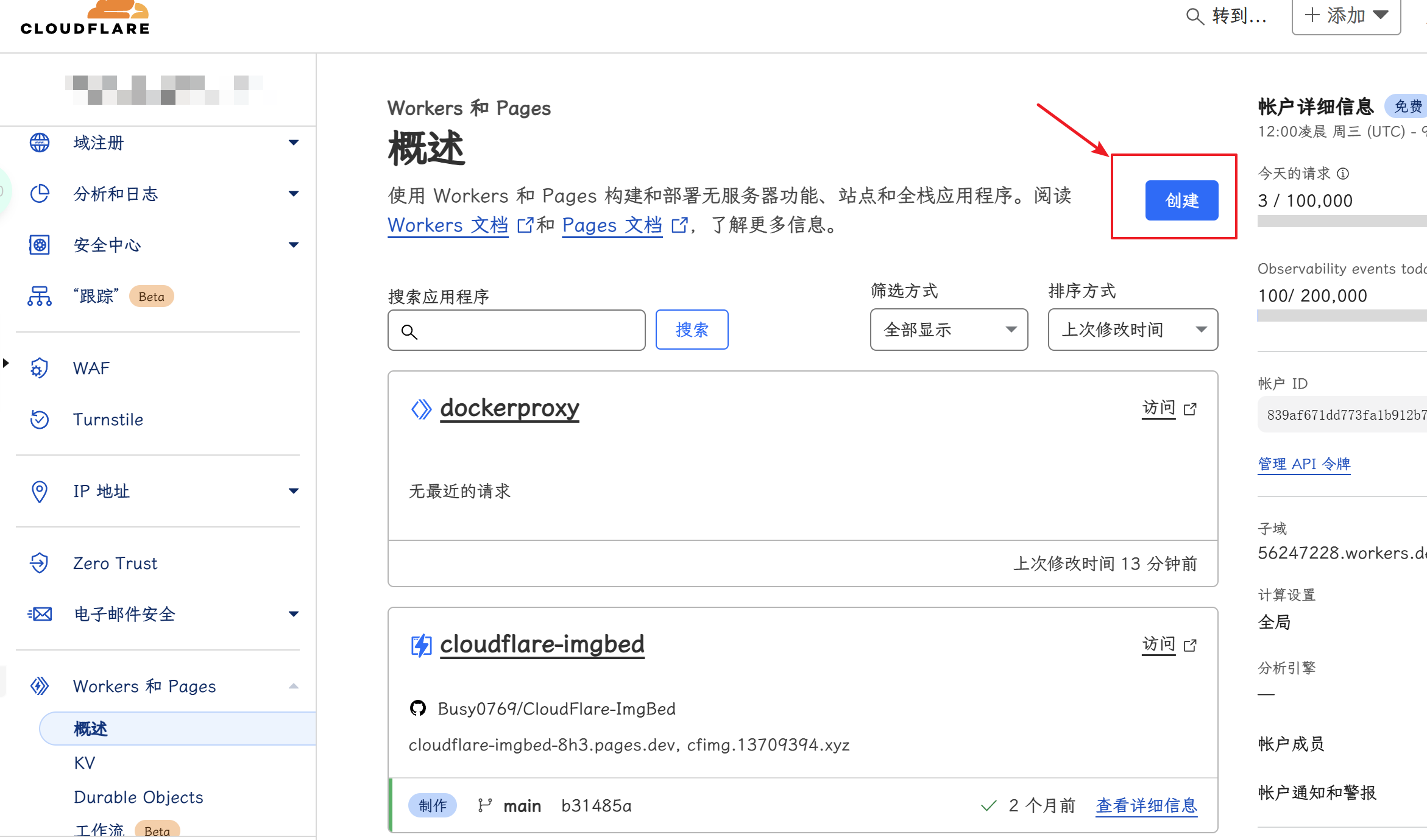
Task: Click the dockerproxy worker icon
Action: [x=421, y=409]
